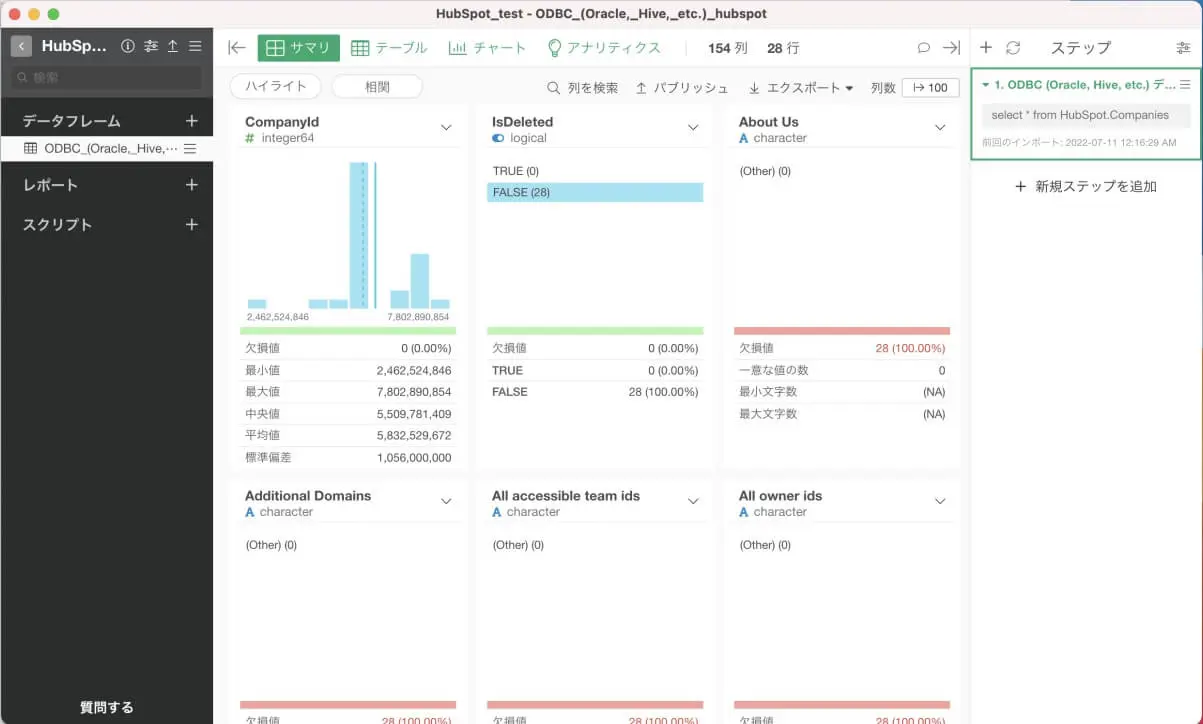Switch to the アナリティクス tab
1203x724 pixels.
coord(604,48)
